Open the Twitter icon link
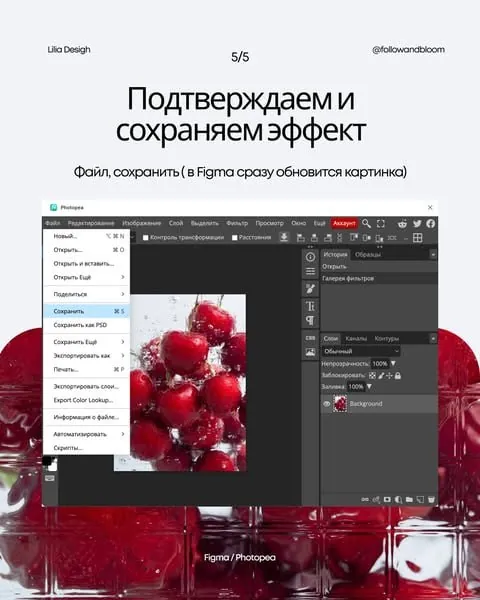Viewport: 480px width, 600px height. coord(417,223)
